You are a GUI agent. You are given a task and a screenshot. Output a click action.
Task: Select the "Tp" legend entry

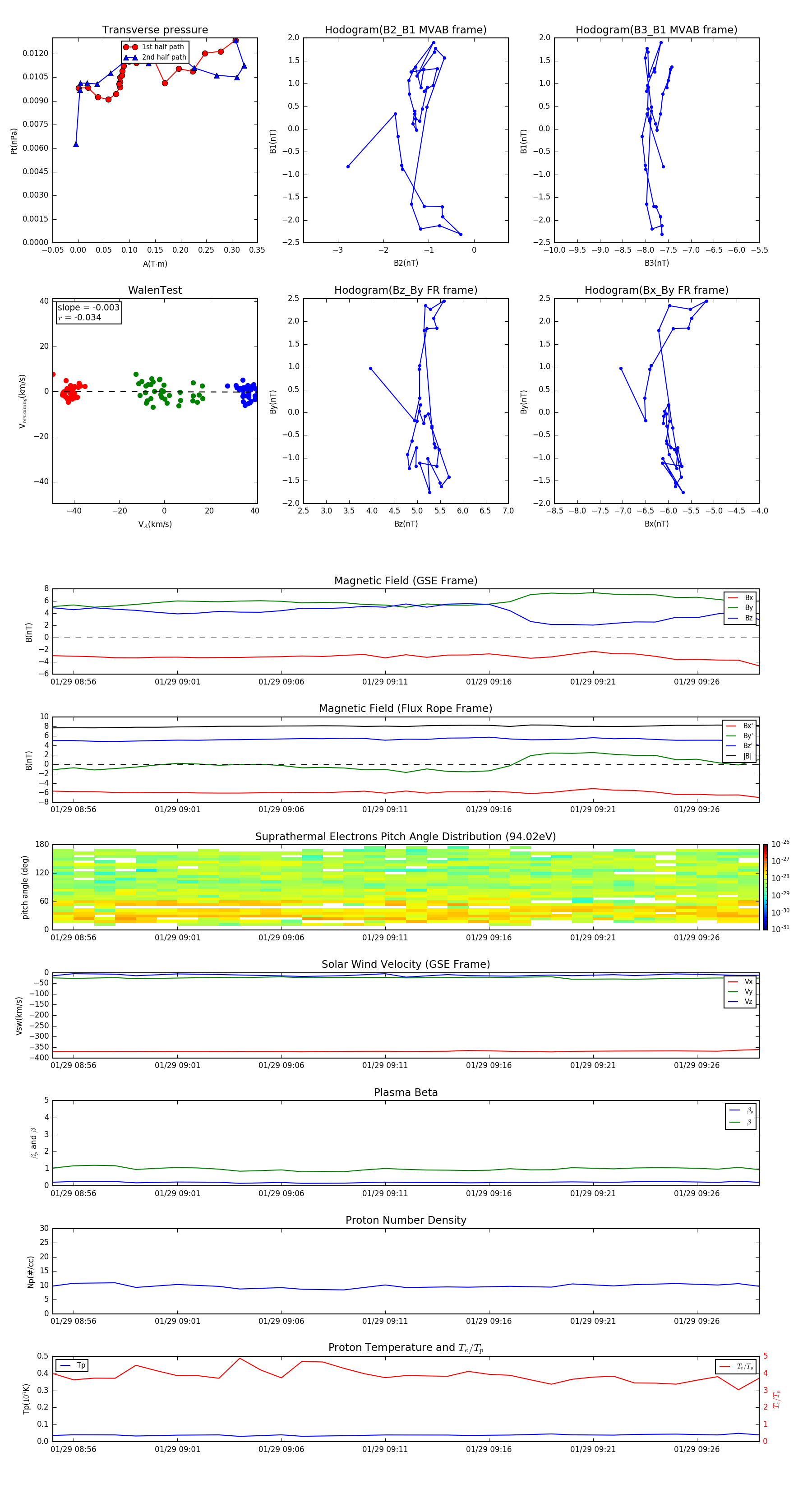coord(72,1365)
